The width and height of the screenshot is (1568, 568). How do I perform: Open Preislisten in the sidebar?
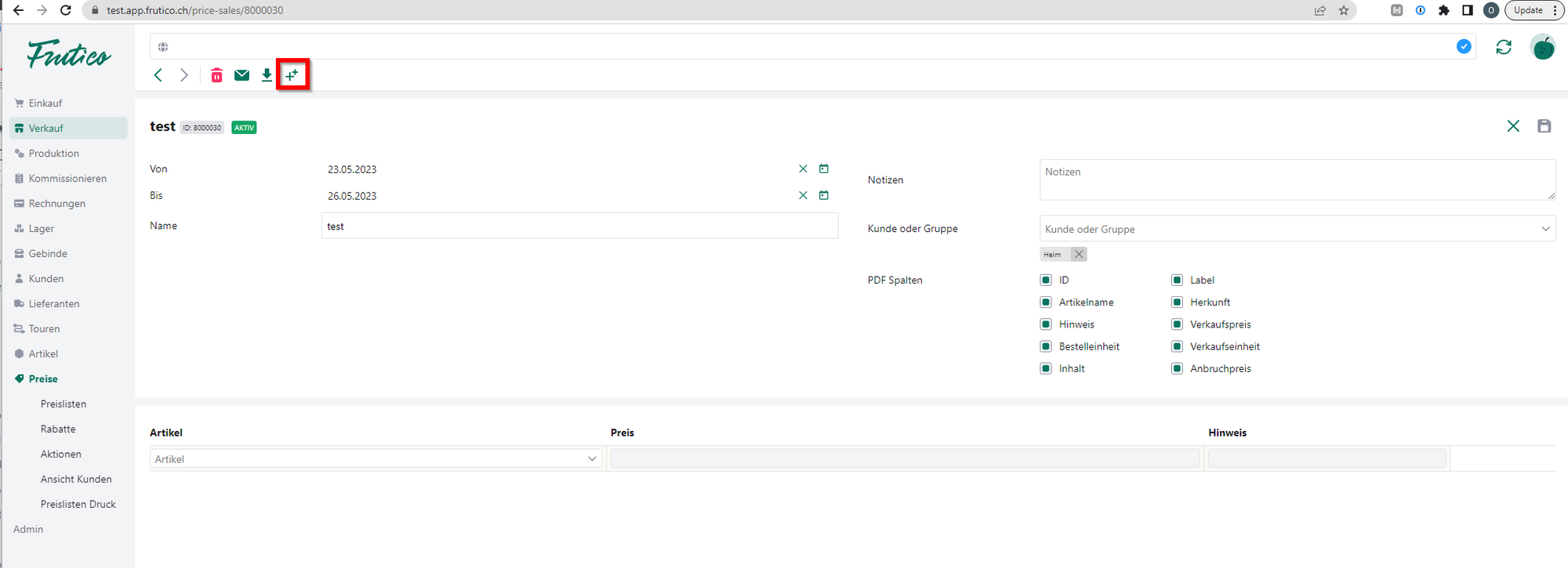[64, 404]
